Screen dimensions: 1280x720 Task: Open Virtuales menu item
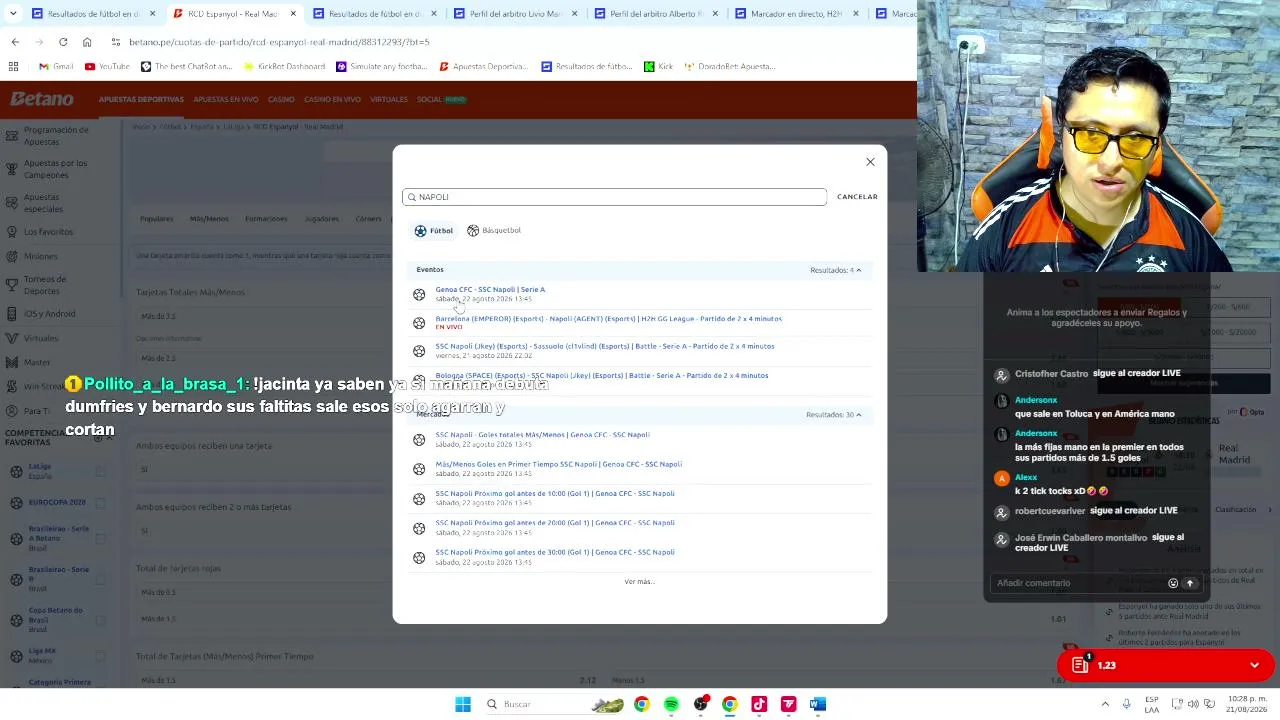click(389, 100)
